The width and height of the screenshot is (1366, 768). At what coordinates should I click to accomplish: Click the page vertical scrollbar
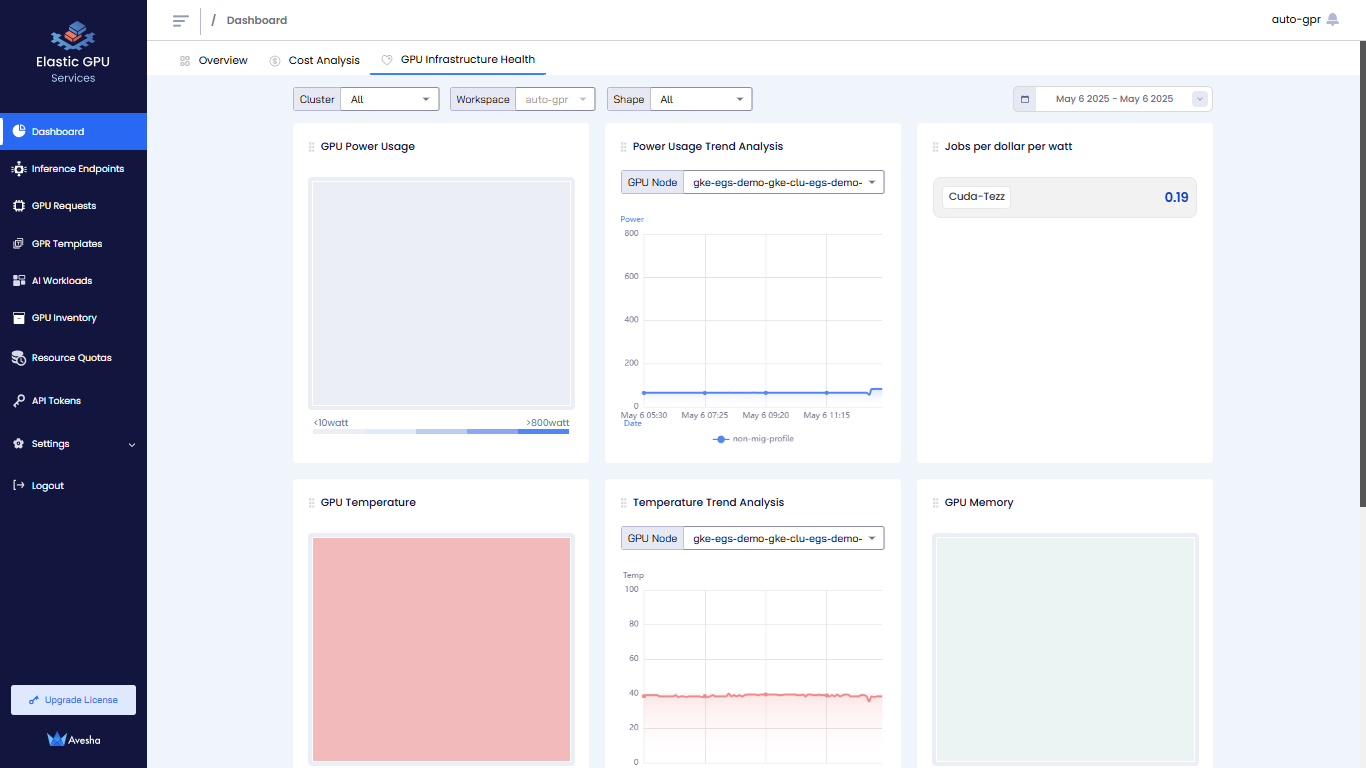[1361, 272]
